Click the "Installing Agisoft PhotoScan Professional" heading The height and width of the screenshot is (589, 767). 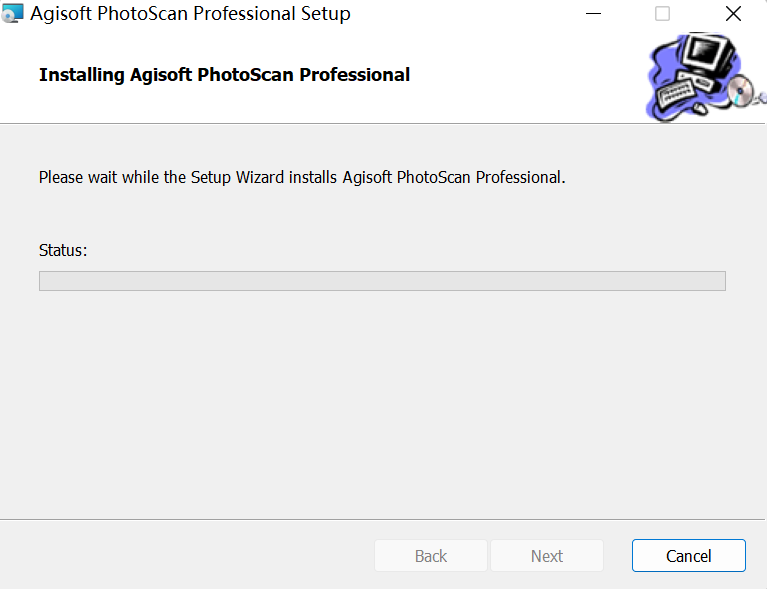pyautogui.click(x=224, y=75)
